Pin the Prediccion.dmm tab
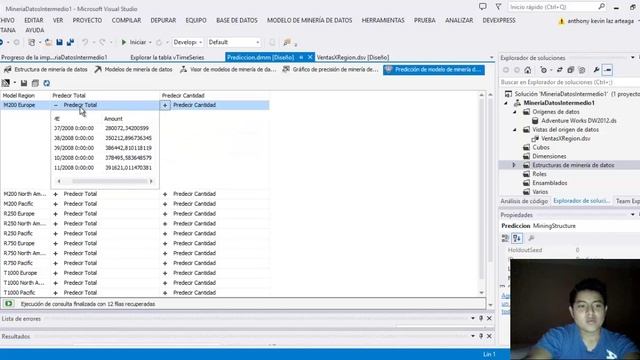 301,57
